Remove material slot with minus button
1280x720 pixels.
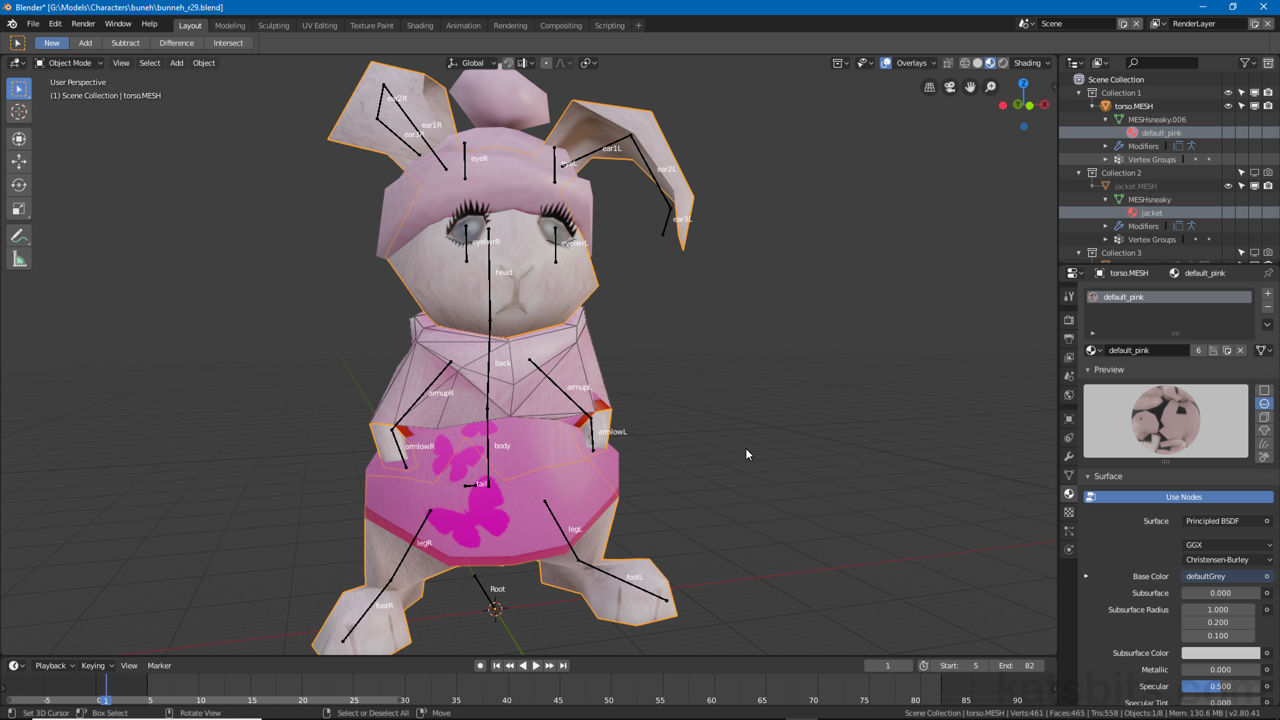coord(1267,307)
